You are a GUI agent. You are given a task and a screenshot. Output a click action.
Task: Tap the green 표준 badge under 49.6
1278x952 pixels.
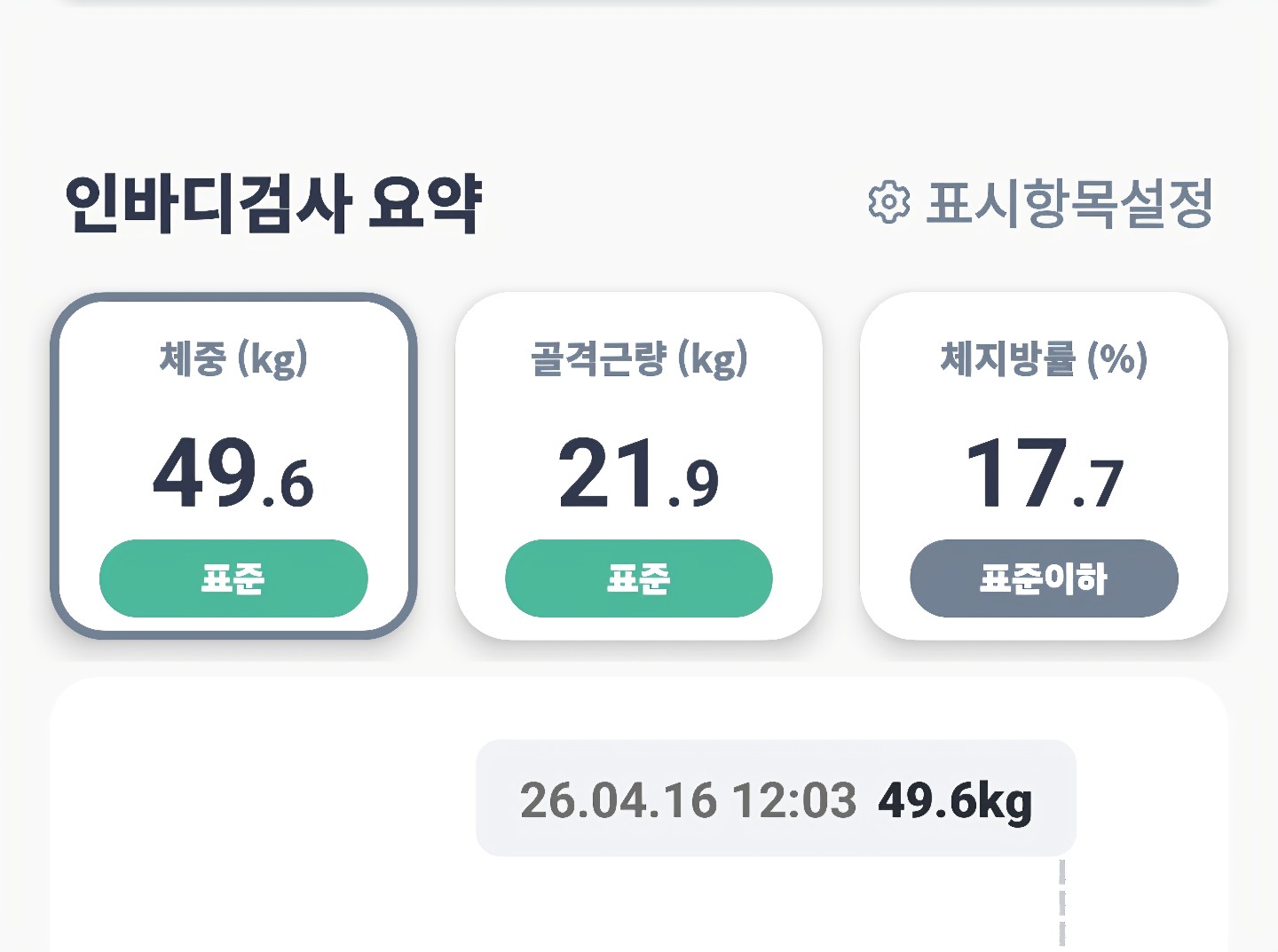coord(233,578)
